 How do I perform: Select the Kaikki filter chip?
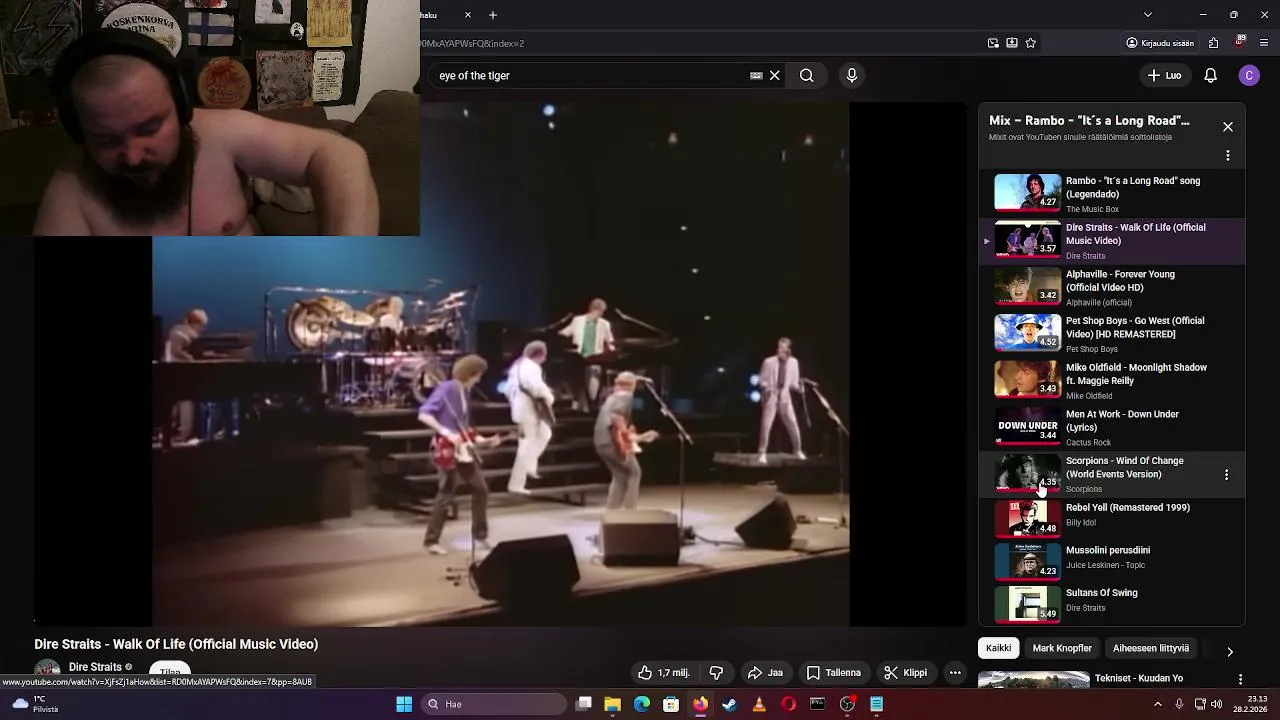click(x=998, y=648)
